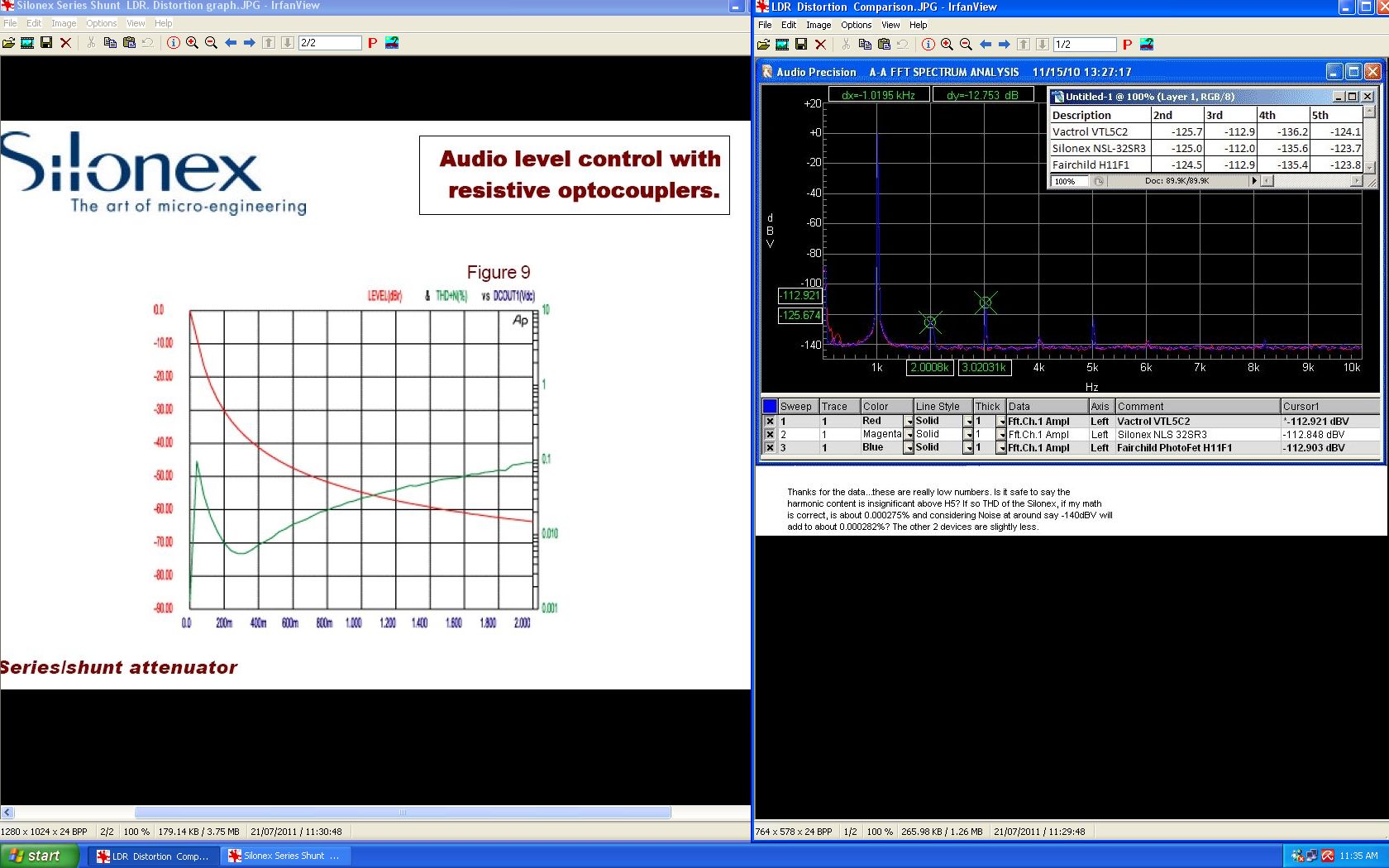This screenshot has width=1389, height=868.
Task: Click horizontal scrollbar thumb in Silonex window
Action: pyautogui.click(x=403, y=813)
